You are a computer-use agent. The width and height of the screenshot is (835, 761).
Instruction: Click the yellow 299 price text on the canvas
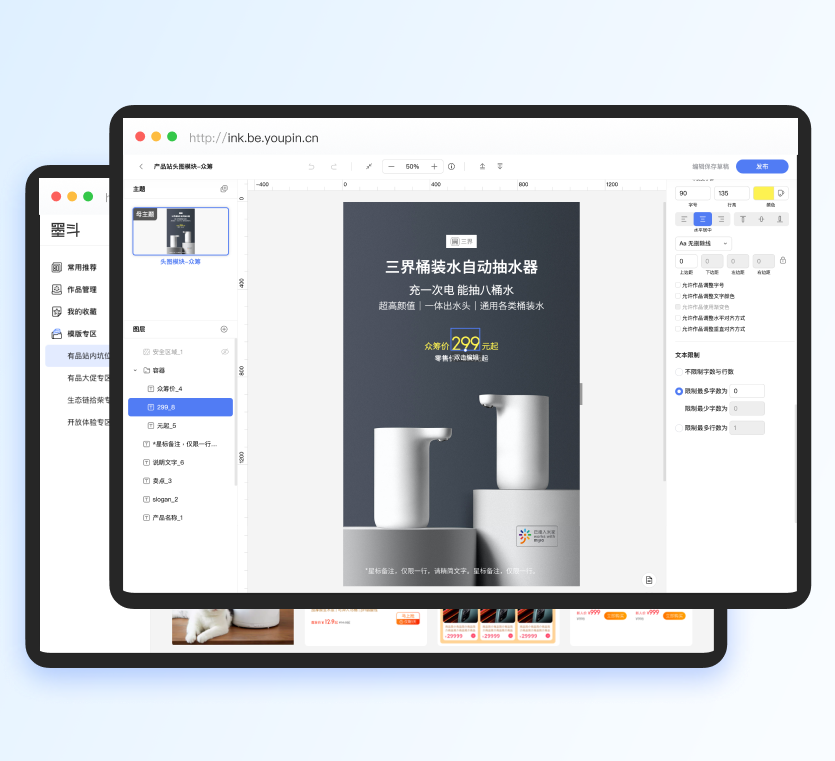click(x=465, y=344)
